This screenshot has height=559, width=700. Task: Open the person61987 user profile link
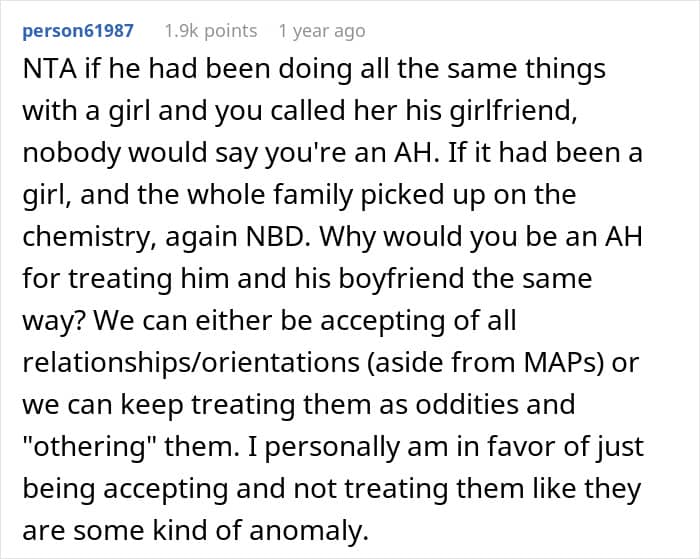78,31
